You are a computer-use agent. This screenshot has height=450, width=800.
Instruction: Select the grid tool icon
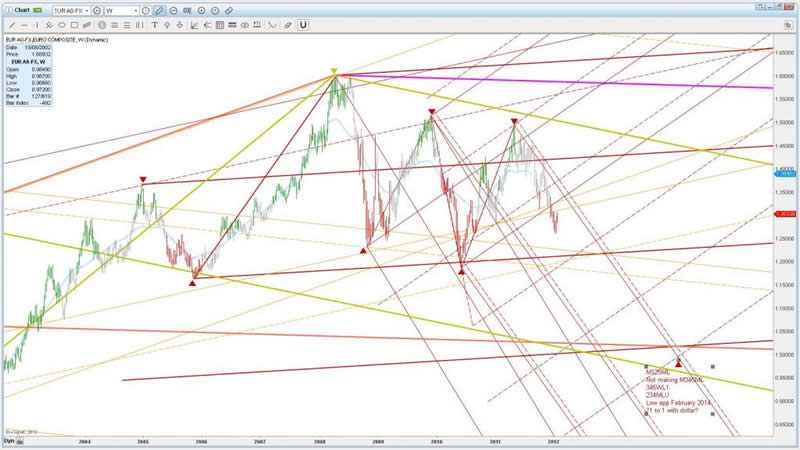pos(220,25)
